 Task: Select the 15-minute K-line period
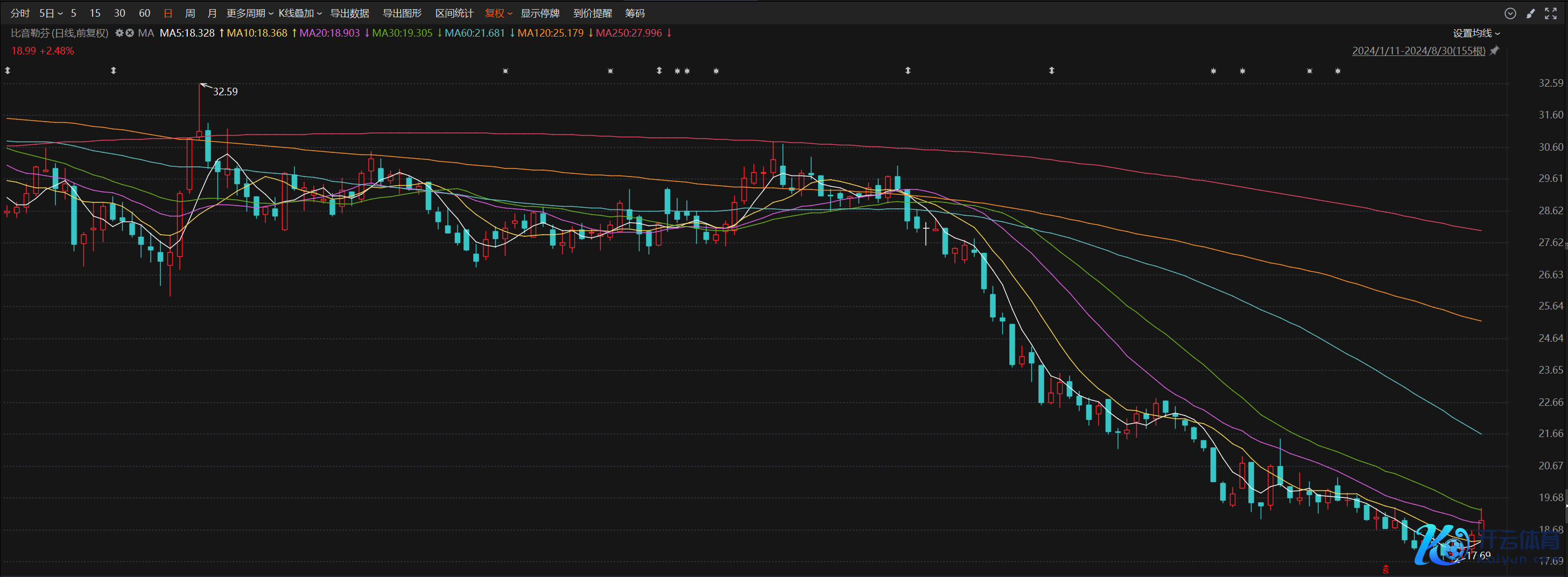coord(95,13)
